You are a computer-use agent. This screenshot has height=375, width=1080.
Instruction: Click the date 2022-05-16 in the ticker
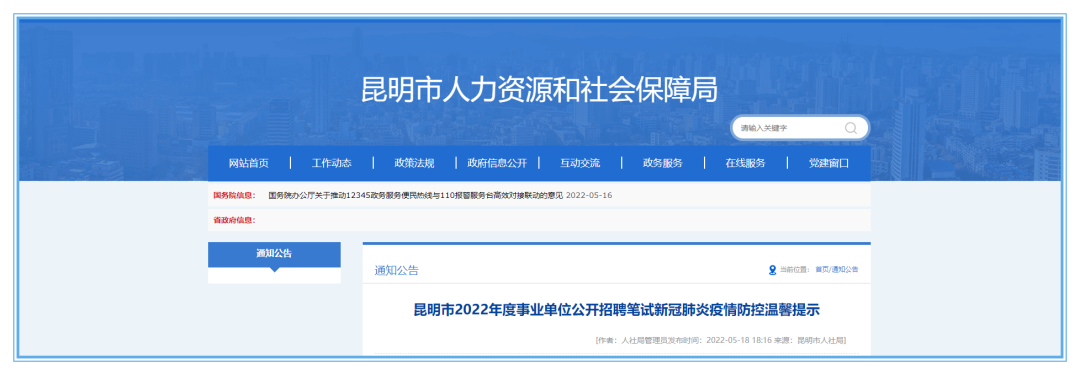pyautogui.click(x=589, y=196)
